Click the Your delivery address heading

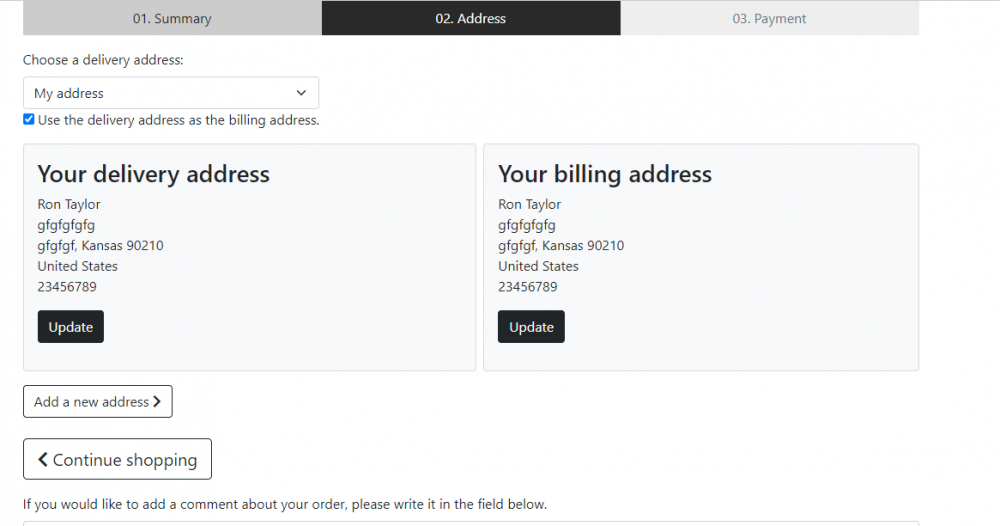154,174
